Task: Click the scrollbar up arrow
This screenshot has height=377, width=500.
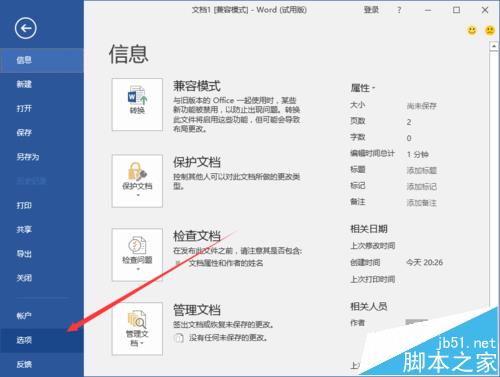Action: pyautogui.click(x=494, y=46)
